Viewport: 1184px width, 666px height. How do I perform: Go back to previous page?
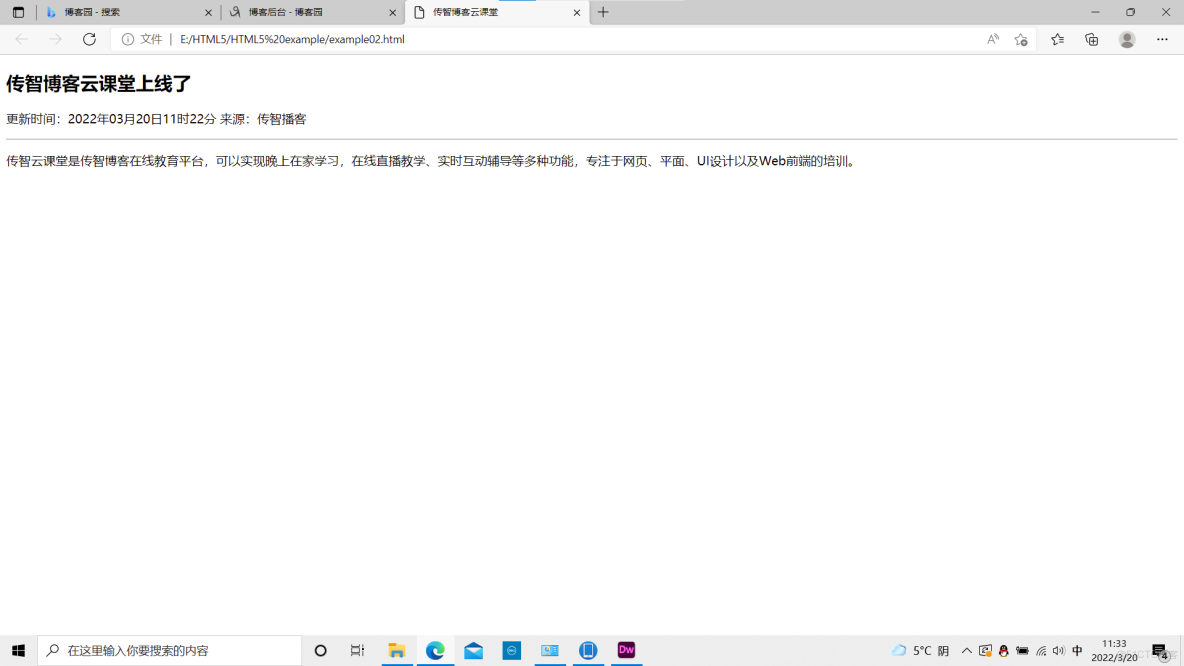21,39
